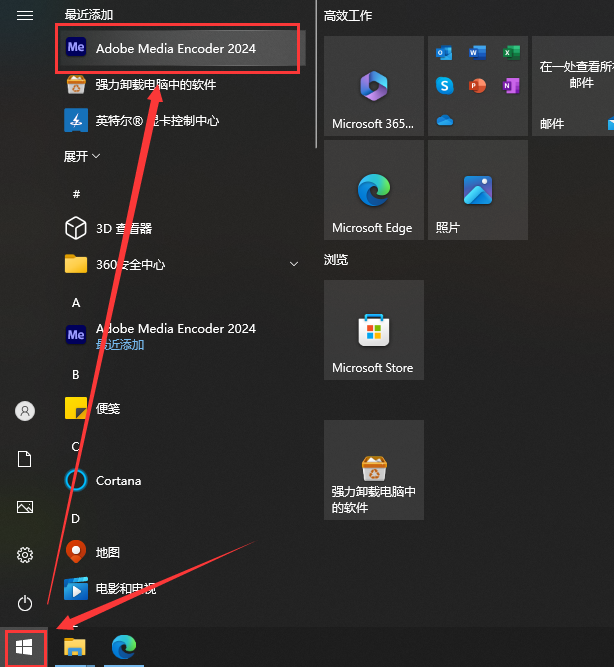Open Excel in the Office tile group
Viewport: 614px width, 667px height.
[x=511, y=53]
